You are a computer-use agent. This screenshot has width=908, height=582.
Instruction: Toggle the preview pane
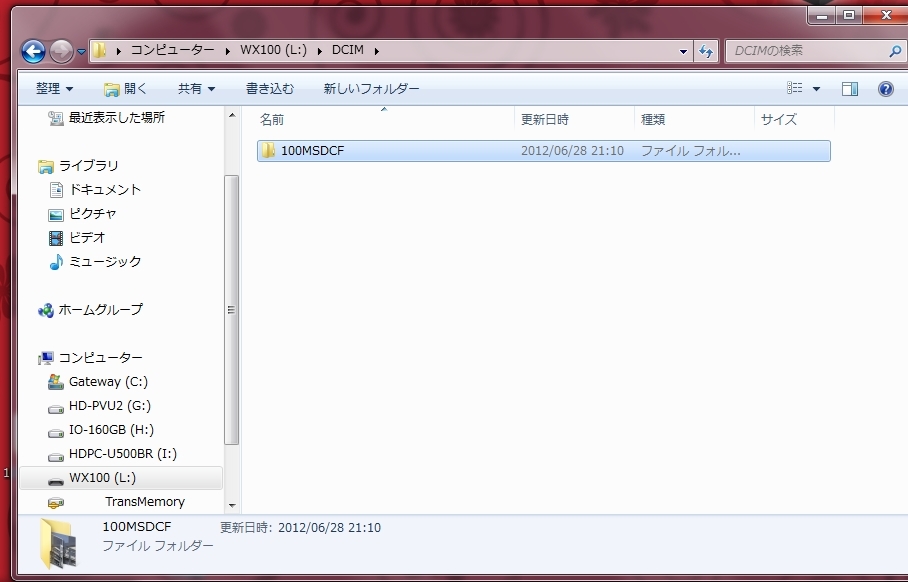click(850, 89)
